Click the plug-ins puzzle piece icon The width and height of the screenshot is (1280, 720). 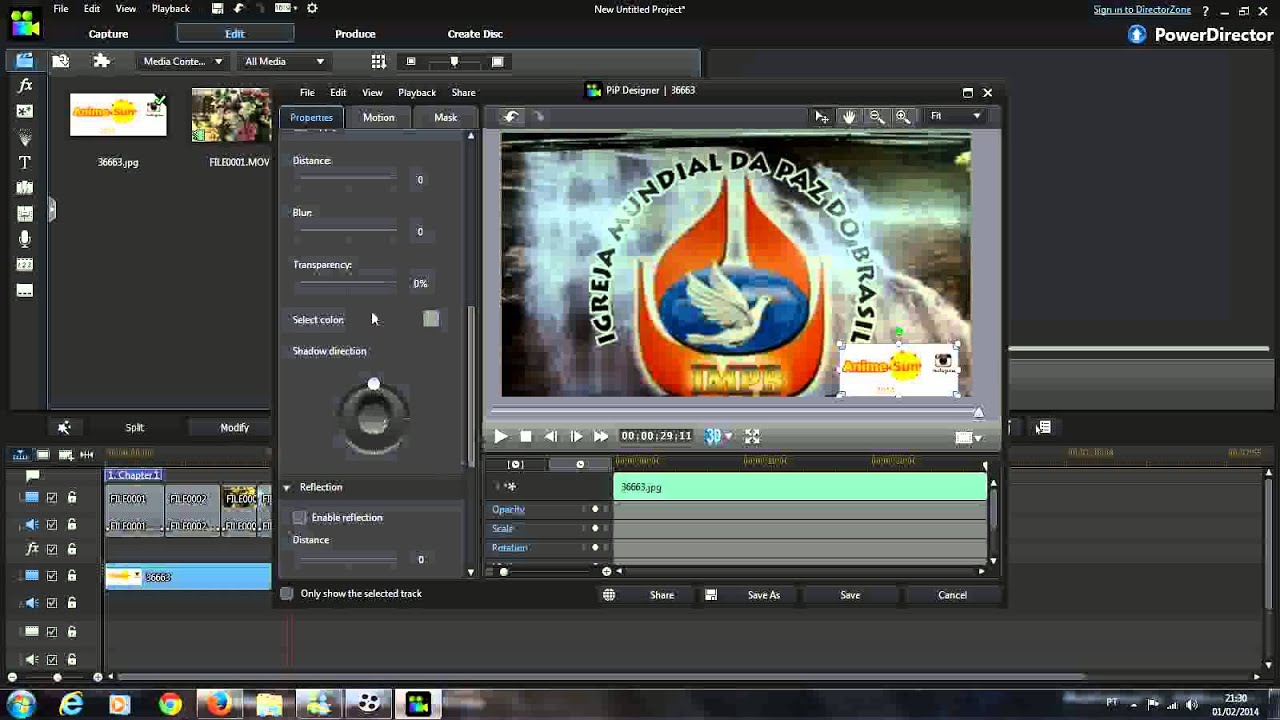coord(101,61)
